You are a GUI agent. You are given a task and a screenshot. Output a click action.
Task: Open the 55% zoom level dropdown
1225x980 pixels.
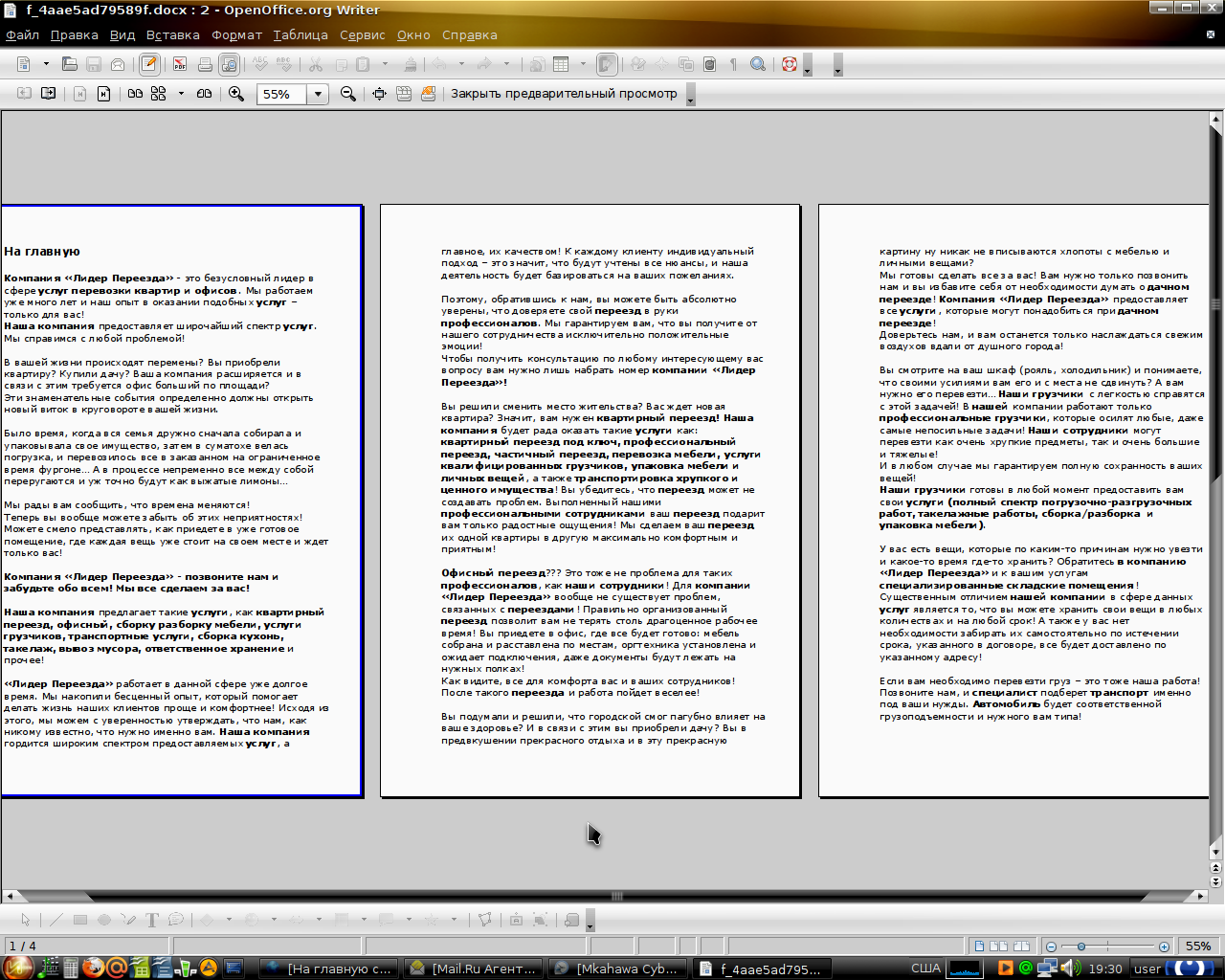[x=318, y=94]
